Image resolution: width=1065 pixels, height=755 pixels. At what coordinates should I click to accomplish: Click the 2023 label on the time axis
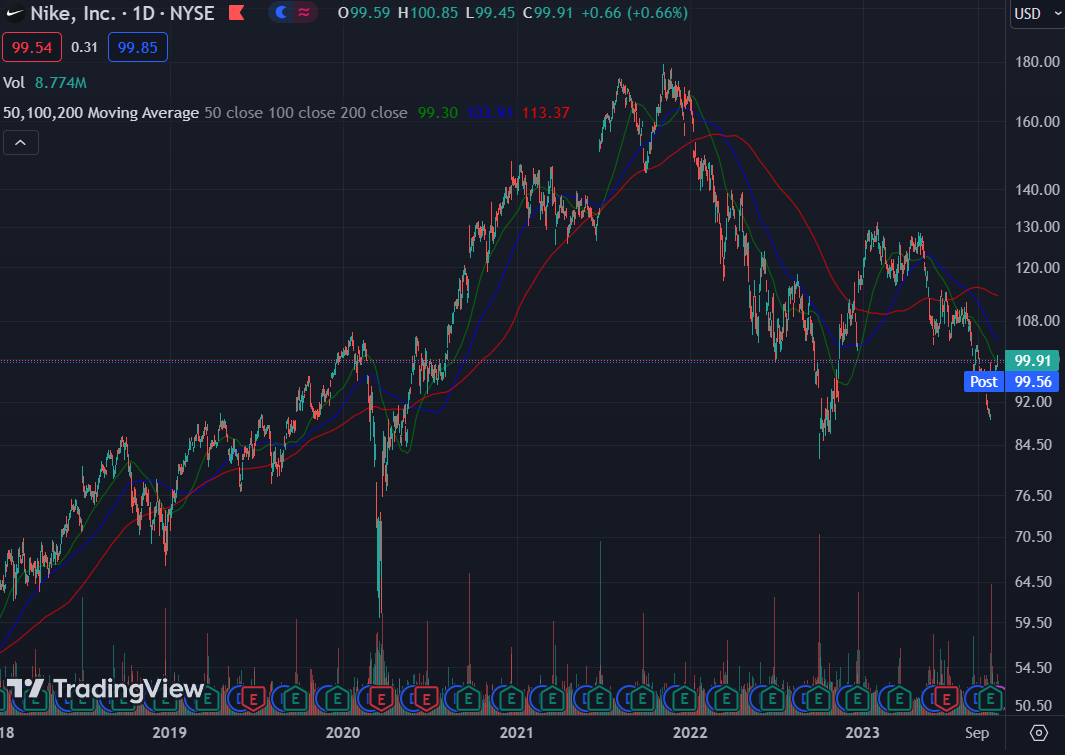click(x=862, y=733)
